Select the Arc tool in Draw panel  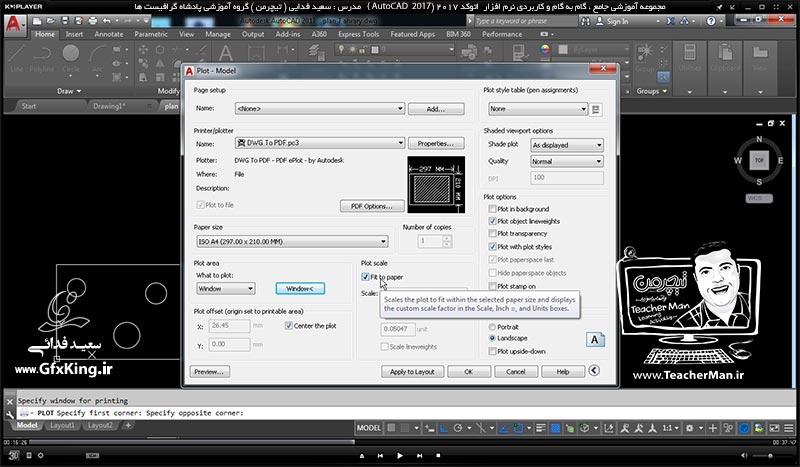coord(97,59)
